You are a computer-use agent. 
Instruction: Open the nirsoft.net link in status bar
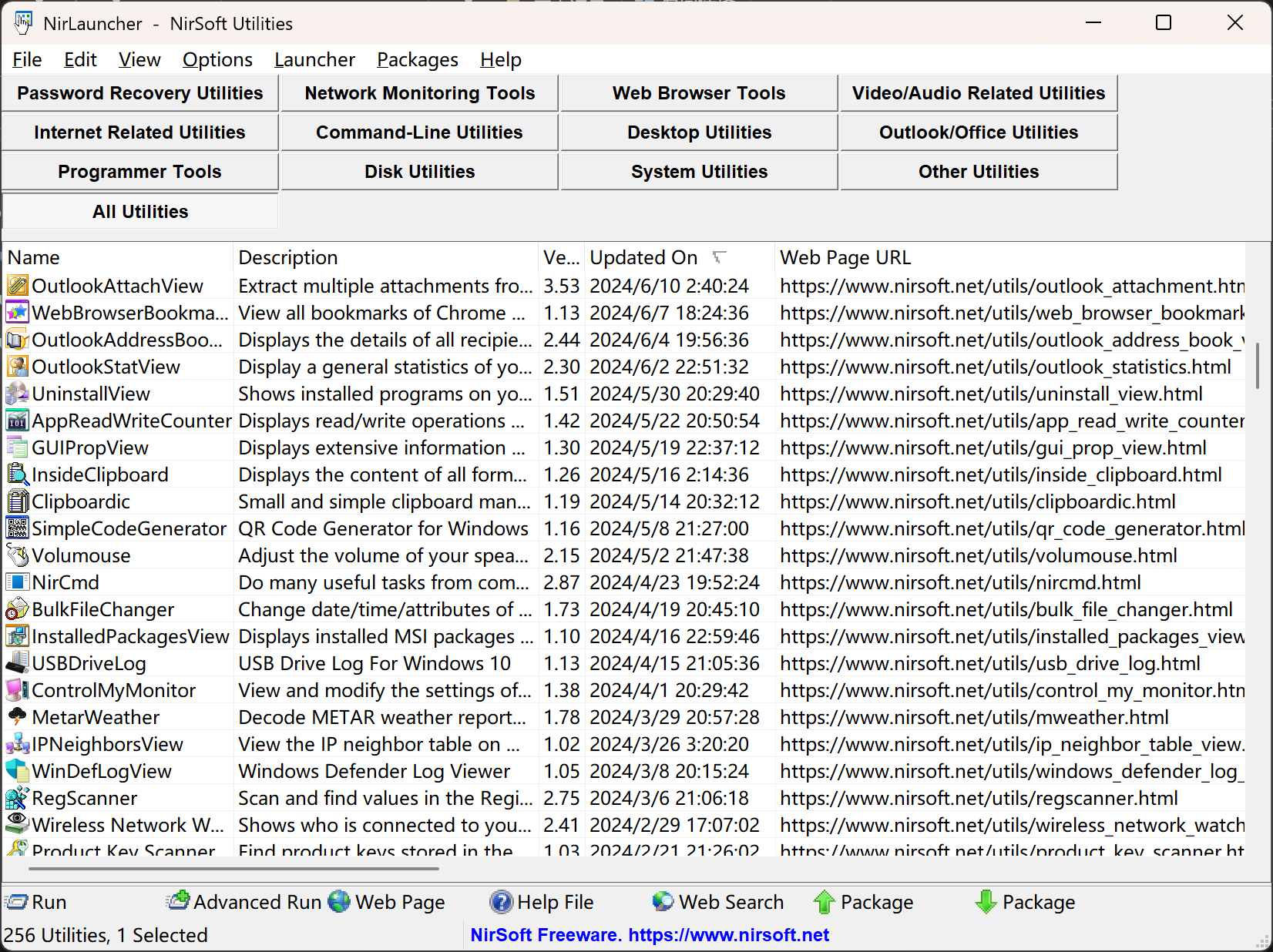tap(728, 935)
